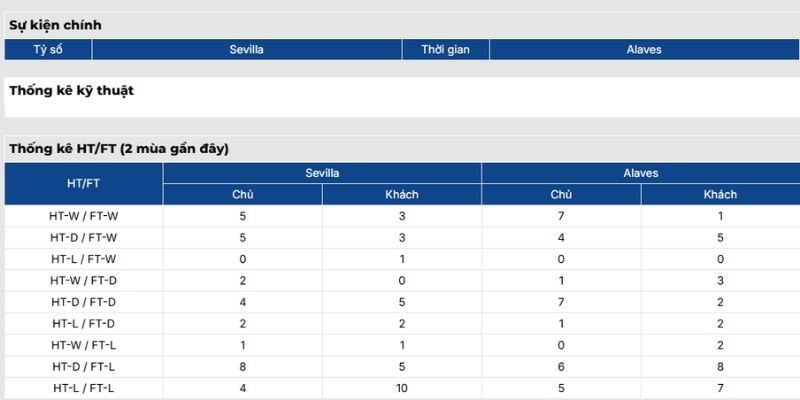Click Sevilla's Khách value 10 in HT-L / FT-L row
Viewport: 800px width, 400px height.
point(402,388)
